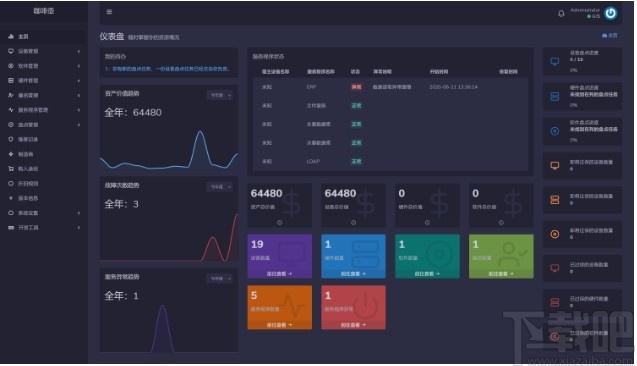Click the green normal status badge in LDAP row
This screenshot has width=637, height=366.
coord(356,161)
